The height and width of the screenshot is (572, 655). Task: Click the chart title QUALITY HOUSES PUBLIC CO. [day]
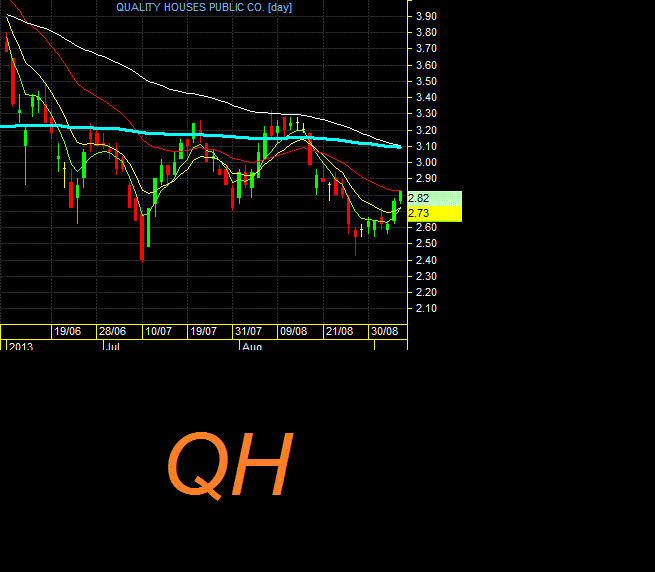(x=204, y=7)
